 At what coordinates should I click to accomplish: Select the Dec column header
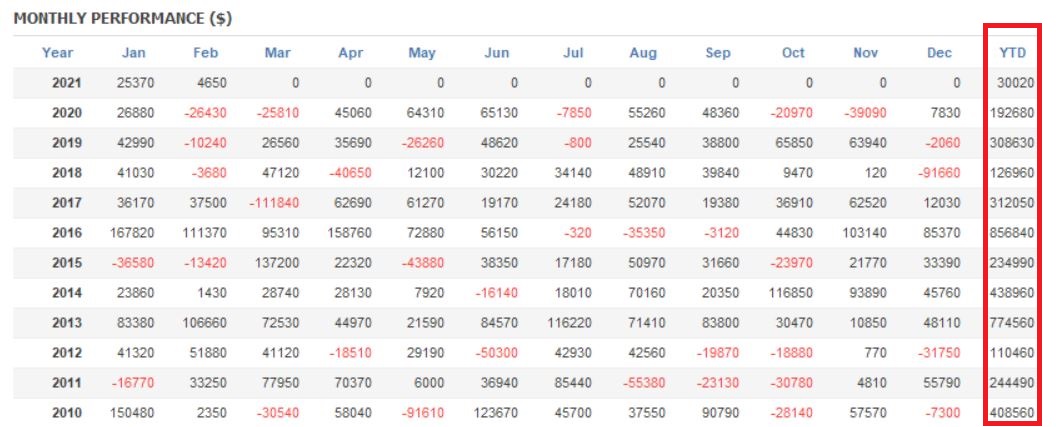tap(939, 53)
